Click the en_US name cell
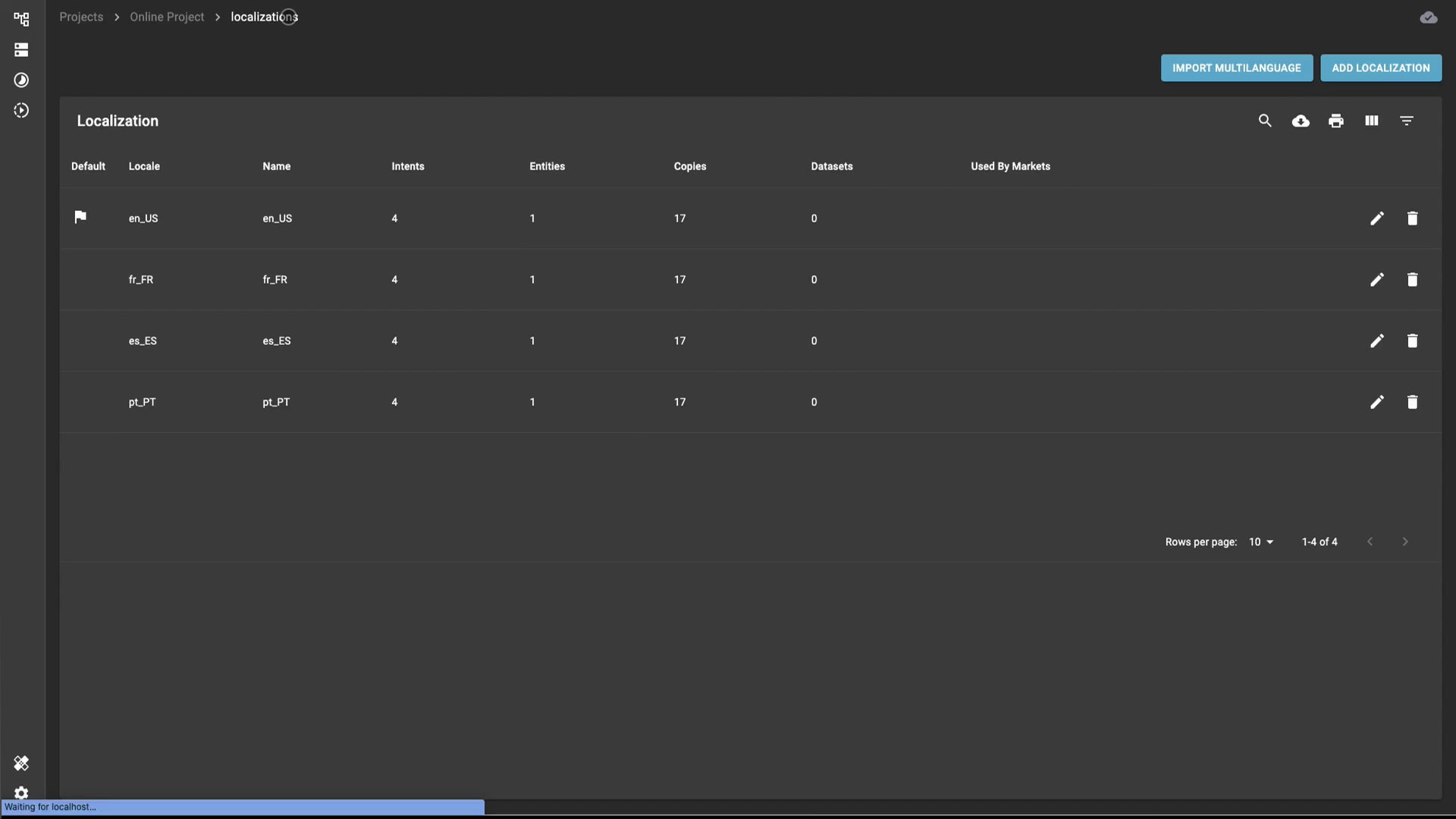The width and height of the screenshot is (1456, 819). [278, 218]
